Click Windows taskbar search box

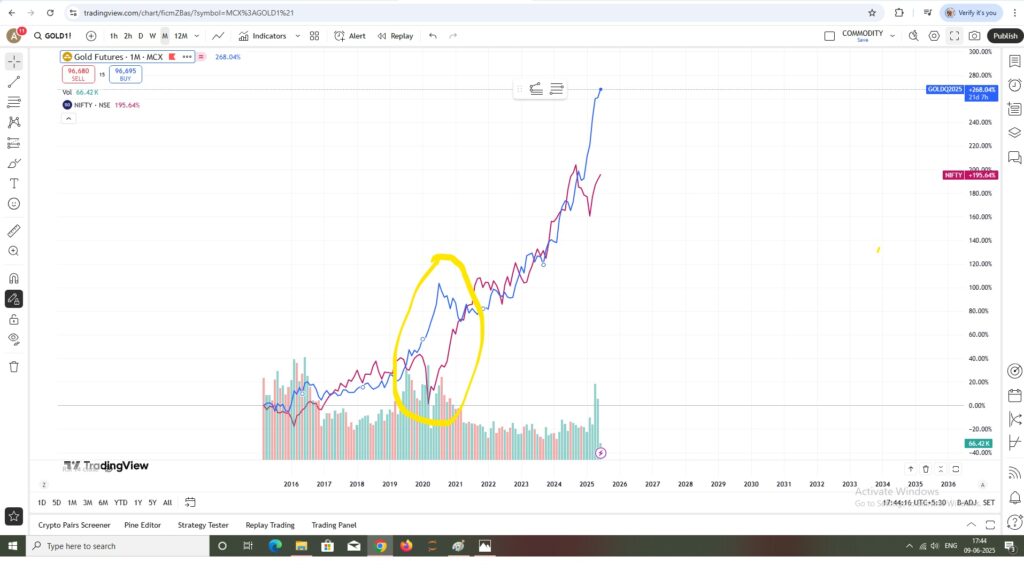pyautogui.click(x=118, y=546)
